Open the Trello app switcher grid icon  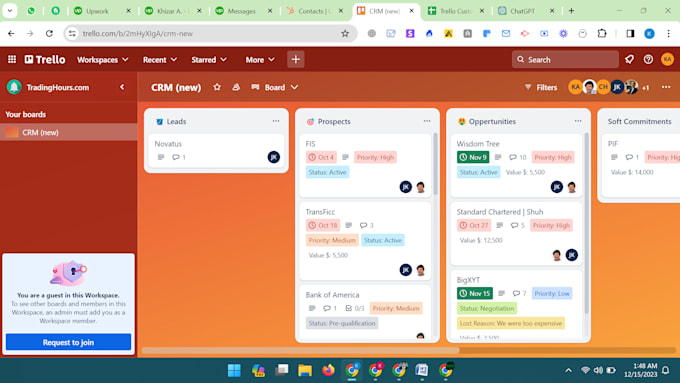[12, 59]
